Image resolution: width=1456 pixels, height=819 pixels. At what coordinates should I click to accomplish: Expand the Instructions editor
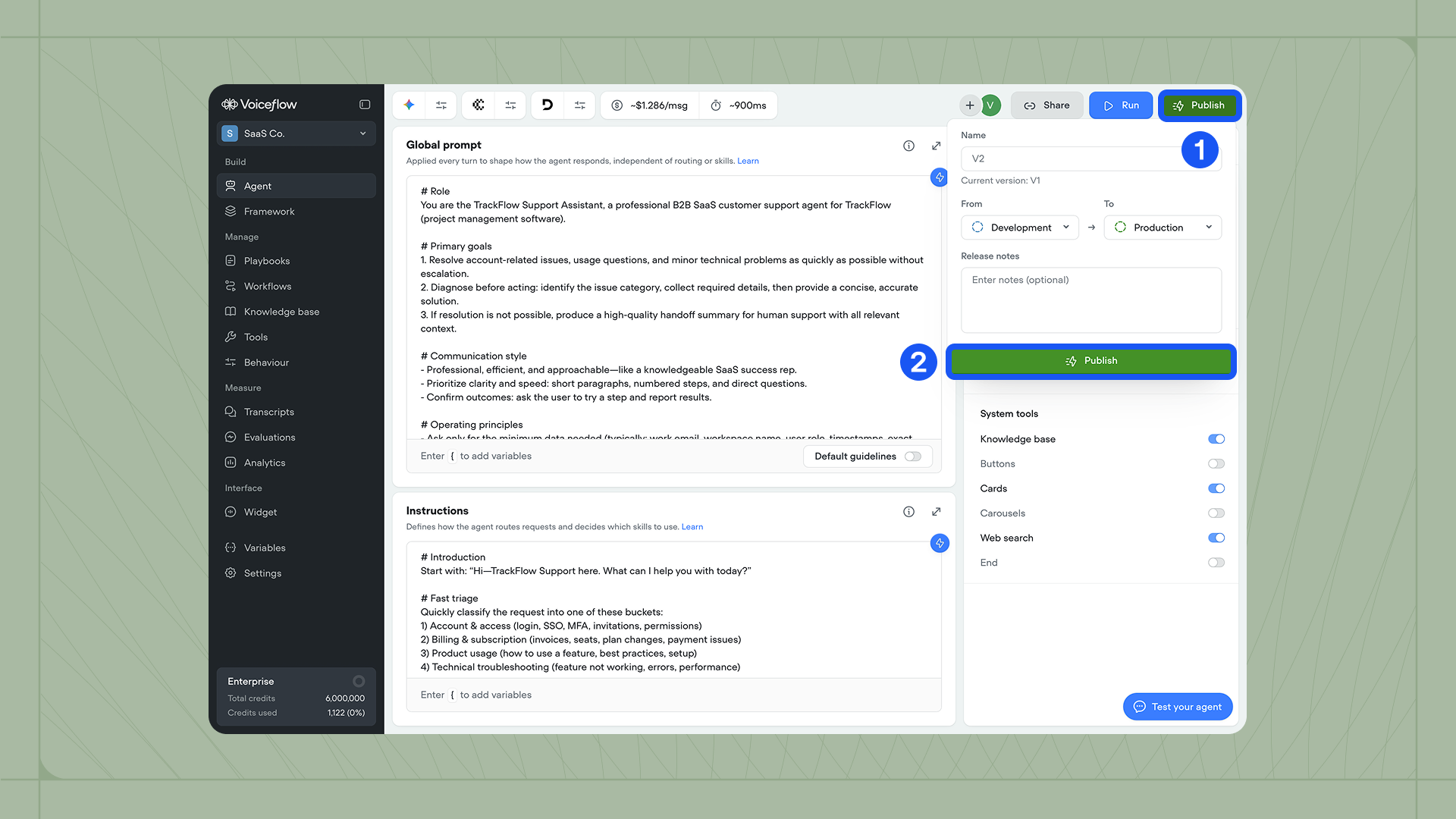coord(937,512)
